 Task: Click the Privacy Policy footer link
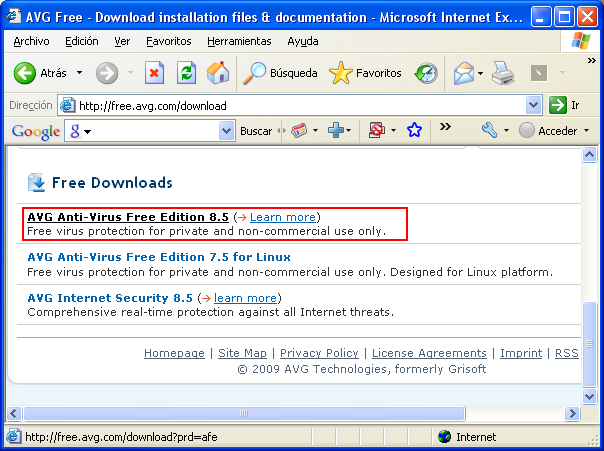pyautogui.click(x=319, y=353)
